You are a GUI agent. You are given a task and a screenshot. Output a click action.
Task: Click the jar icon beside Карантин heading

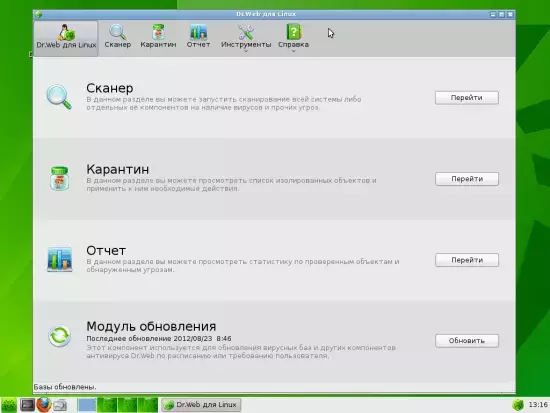pyautogui.click(x=59, y=178)
